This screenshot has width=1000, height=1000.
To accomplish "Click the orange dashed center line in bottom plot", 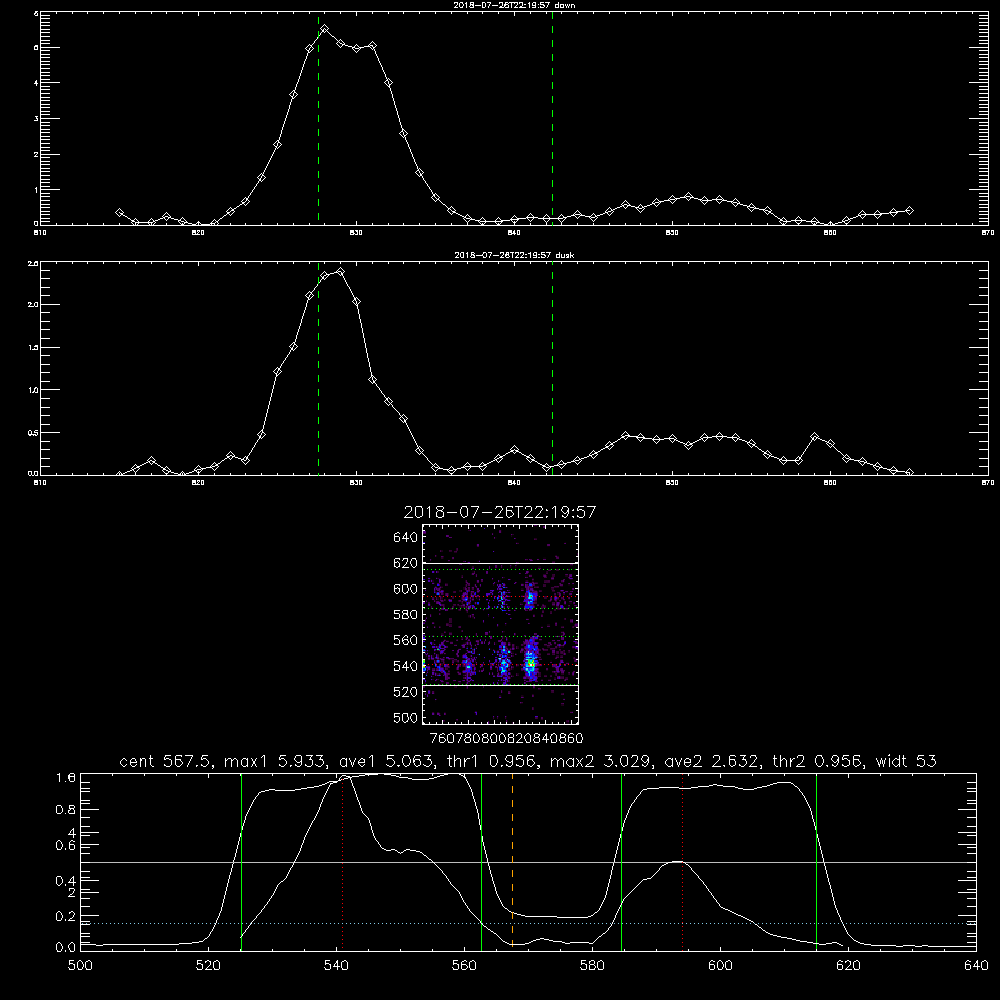I will coord(512,861).
